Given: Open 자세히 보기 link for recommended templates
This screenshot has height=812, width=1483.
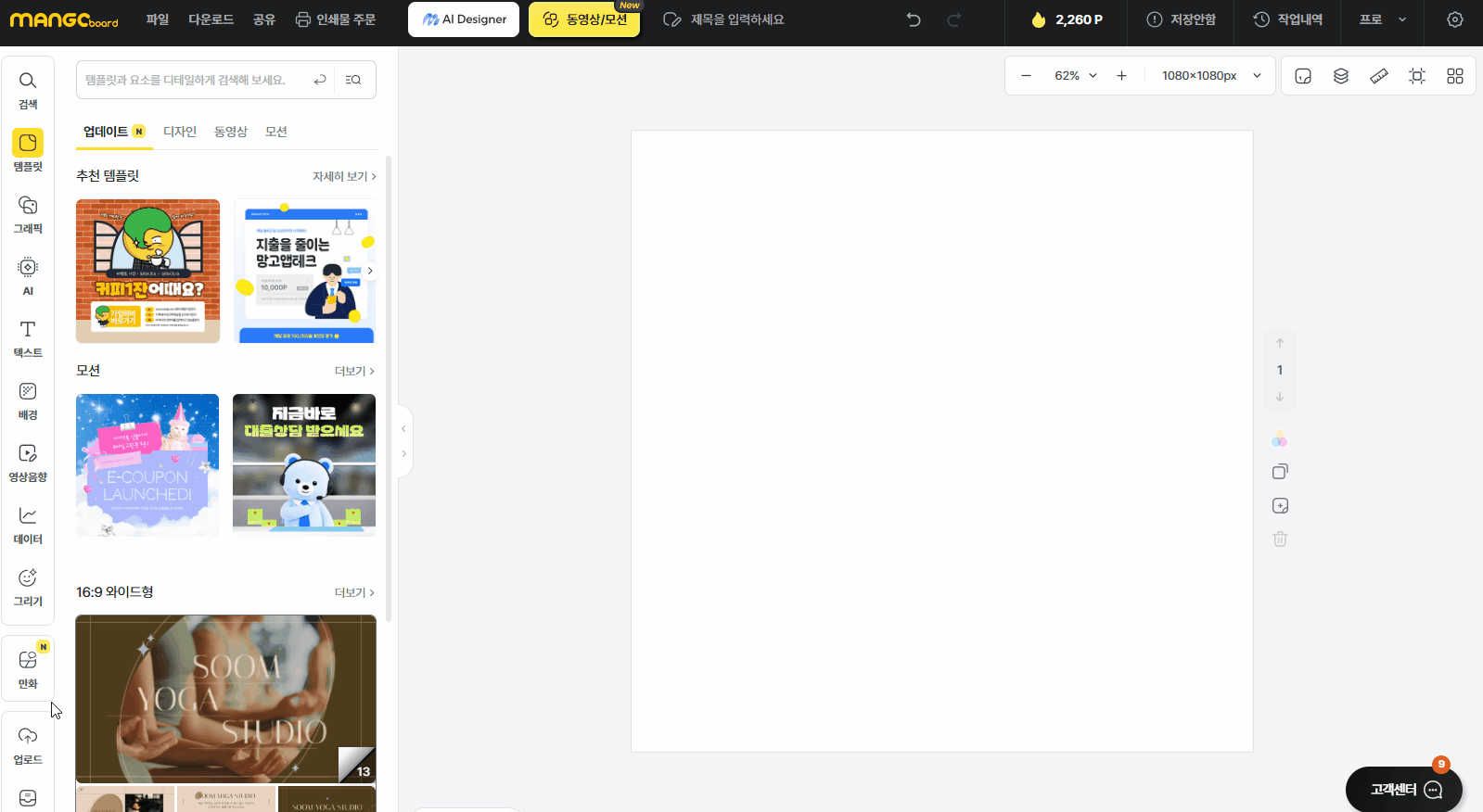Looking at the screenshot, I should coord(344,176).
